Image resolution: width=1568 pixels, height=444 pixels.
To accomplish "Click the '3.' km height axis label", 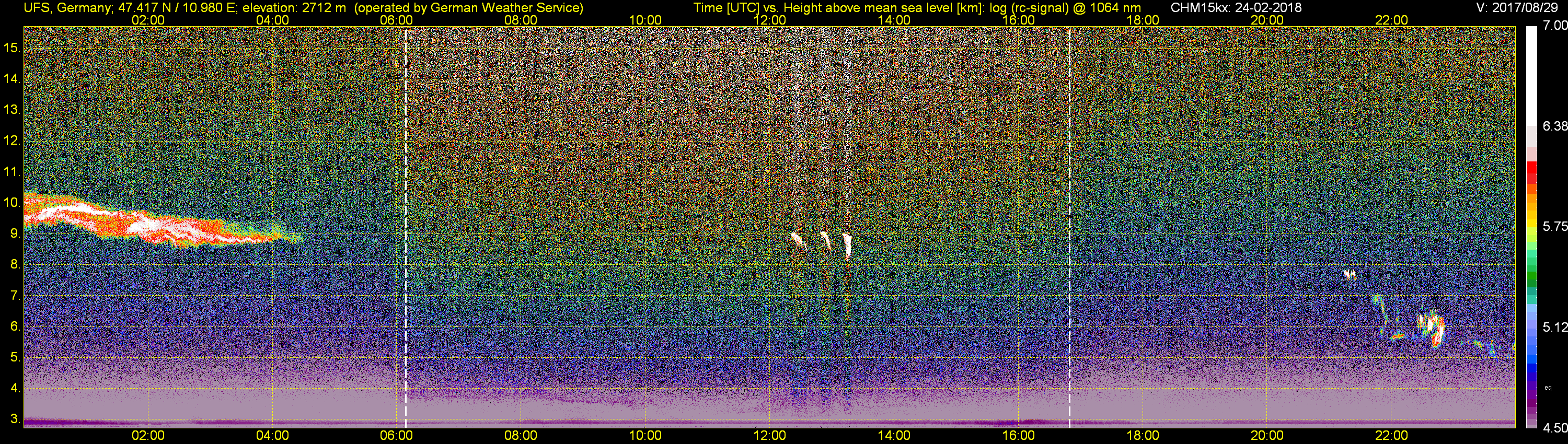I will [15, 419].
